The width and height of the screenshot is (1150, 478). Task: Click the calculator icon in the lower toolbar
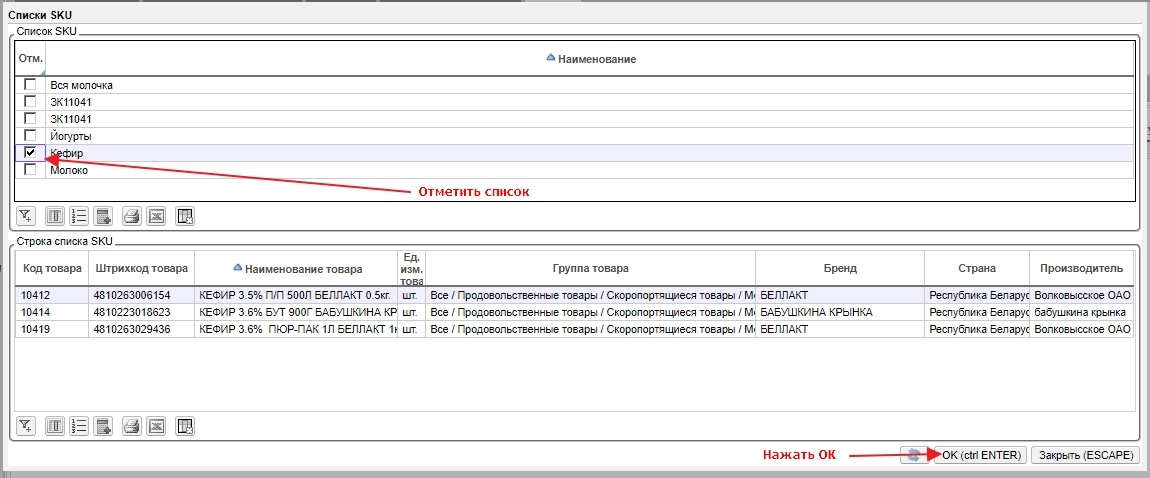103,427
